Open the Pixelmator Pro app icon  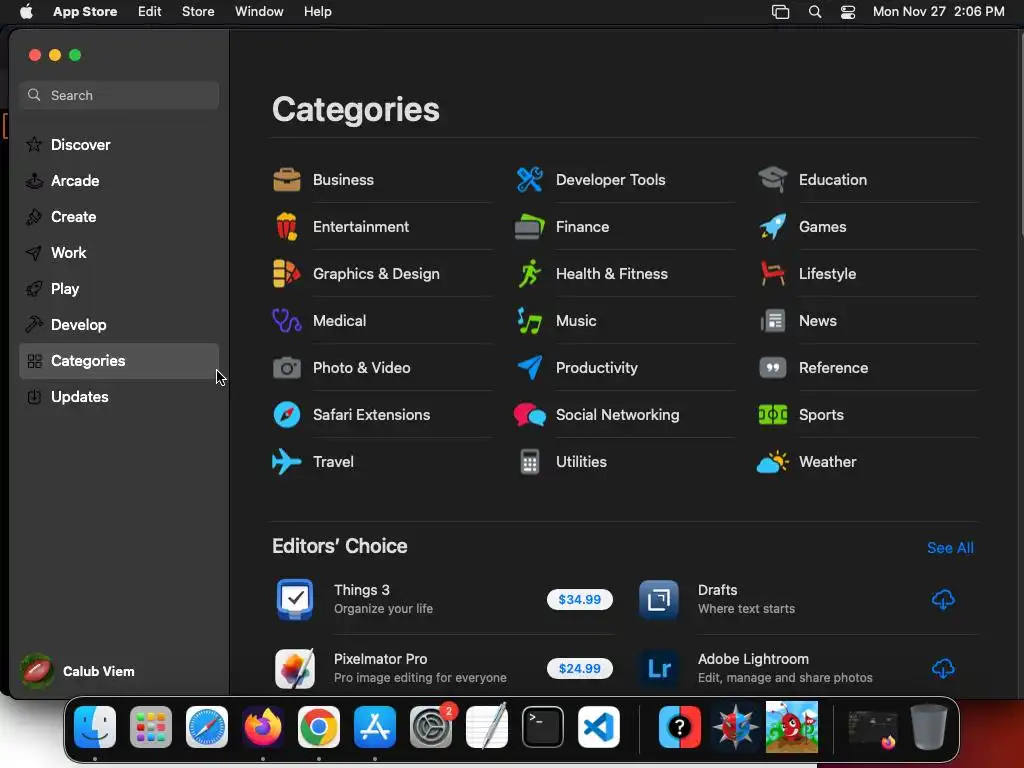[x=295, y=668]
